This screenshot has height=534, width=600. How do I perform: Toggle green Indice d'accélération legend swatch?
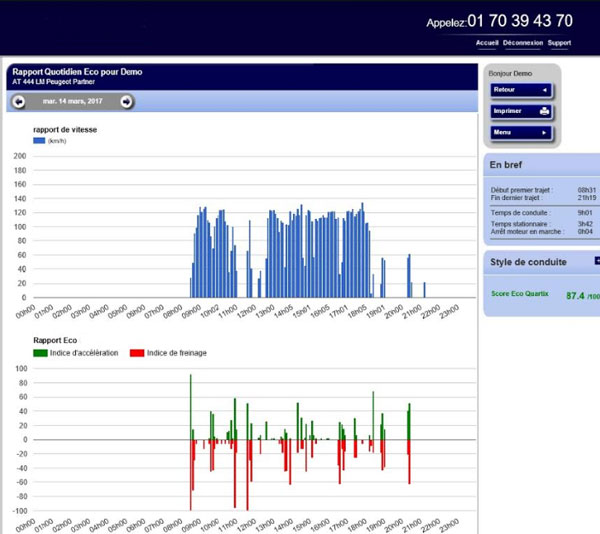[x=39, y=353]
